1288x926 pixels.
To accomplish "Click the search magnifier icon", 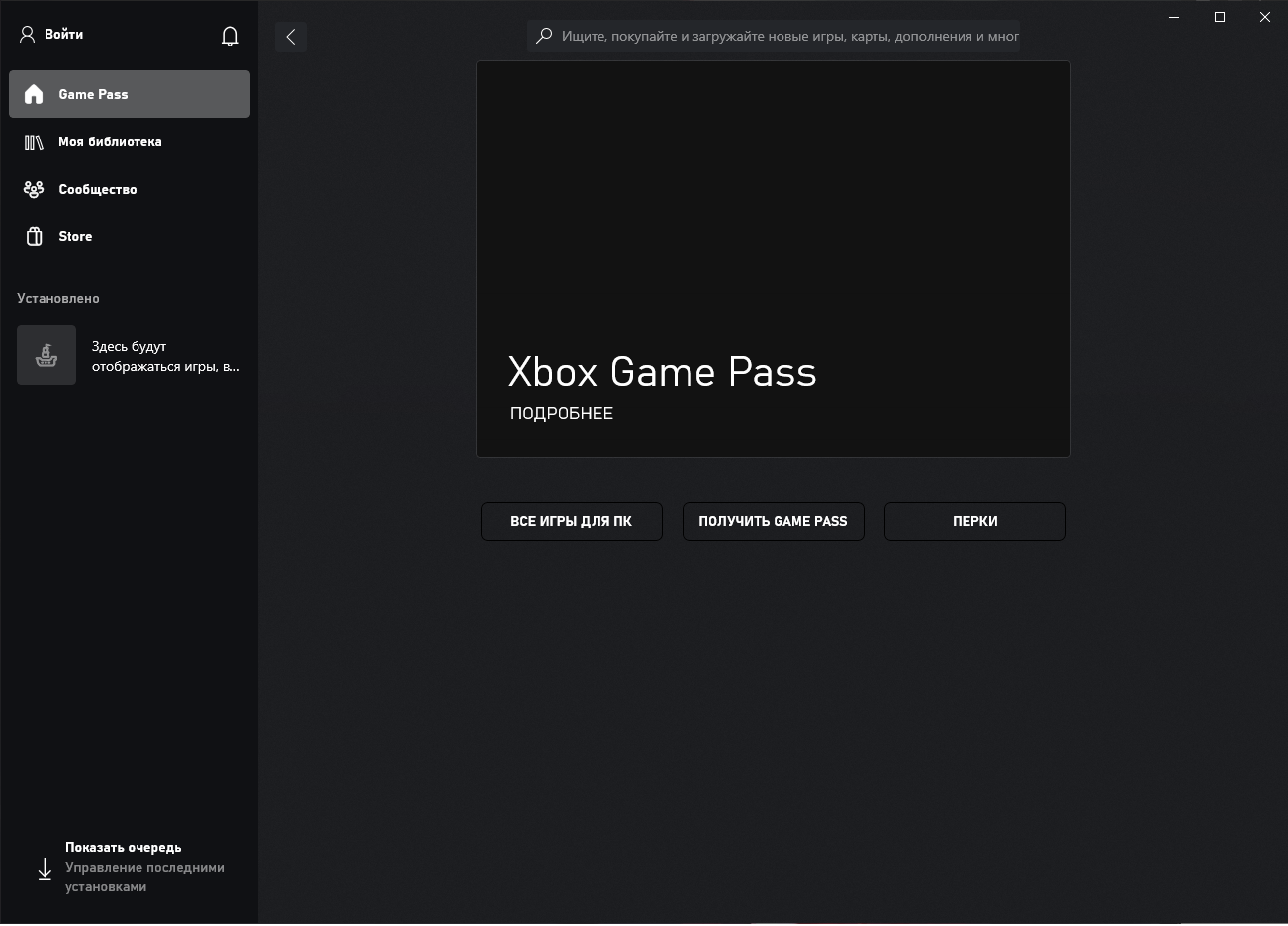I will pos(544,36).
